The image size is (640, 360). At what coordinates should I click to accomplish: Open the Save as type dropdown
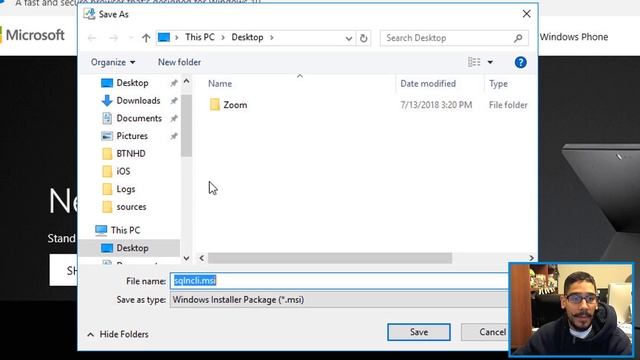pos(339,300)
